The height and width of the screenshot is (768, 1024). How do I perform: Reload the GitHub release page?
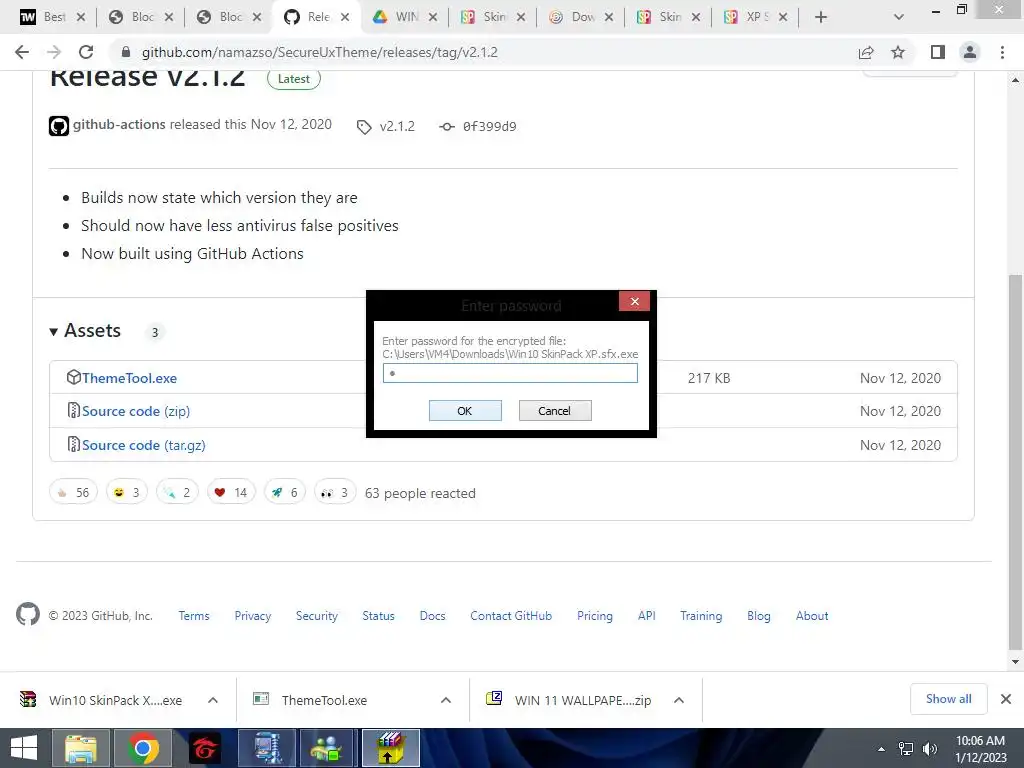coord(86,52)
